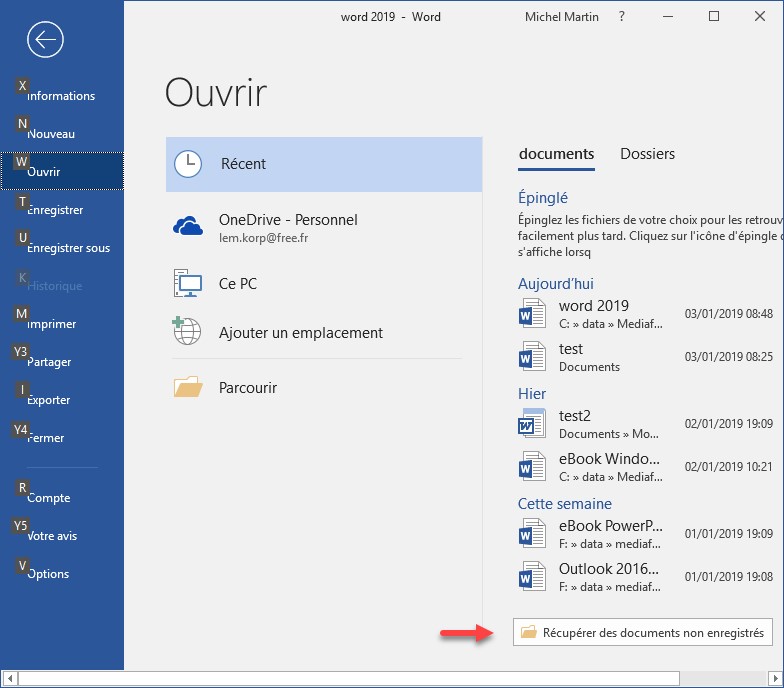
Task: Open the test2 document icon
Action: 532,423
